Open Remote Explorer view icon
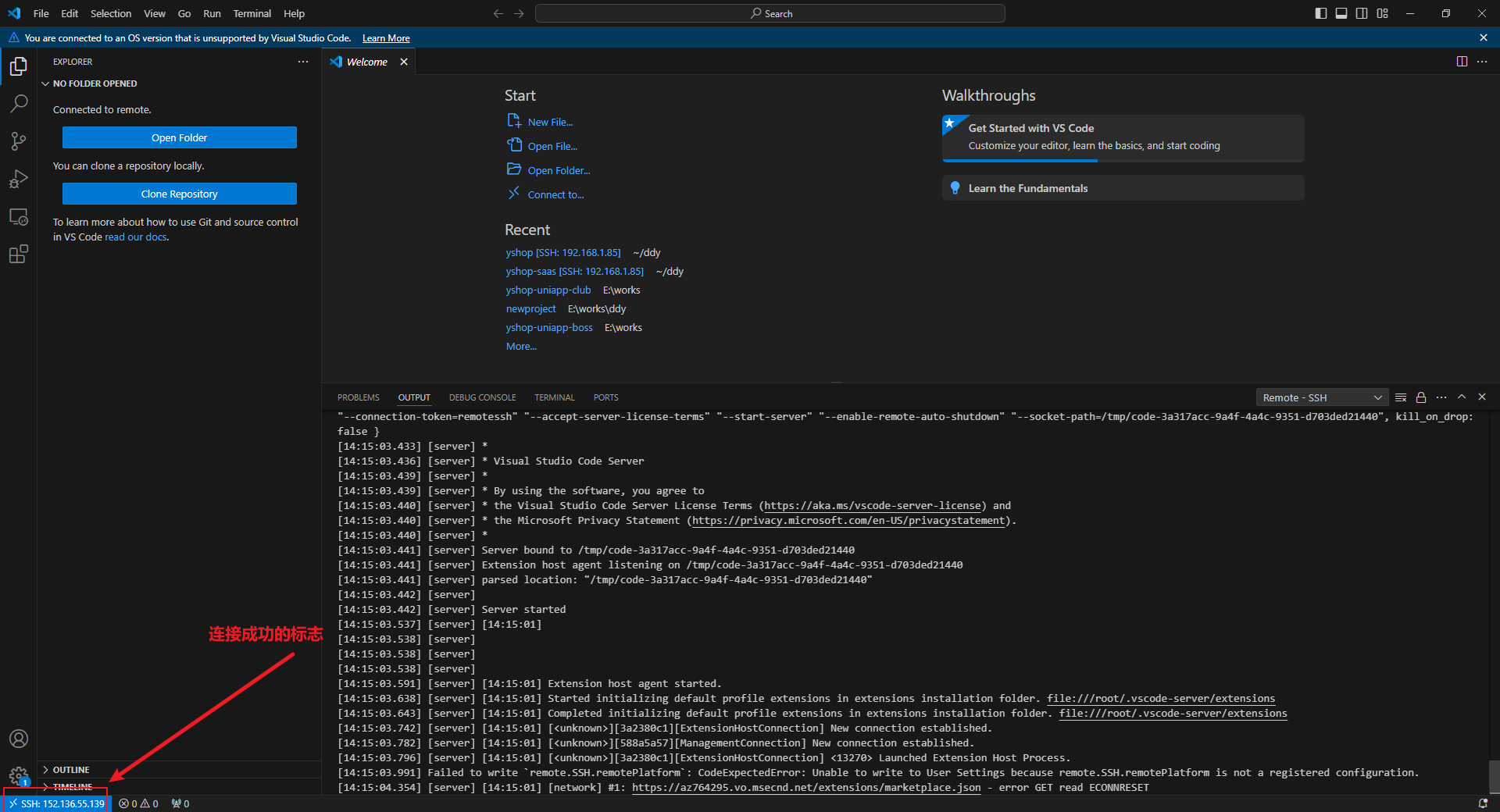The image size is (1500, 812). [x=19, y=216]
